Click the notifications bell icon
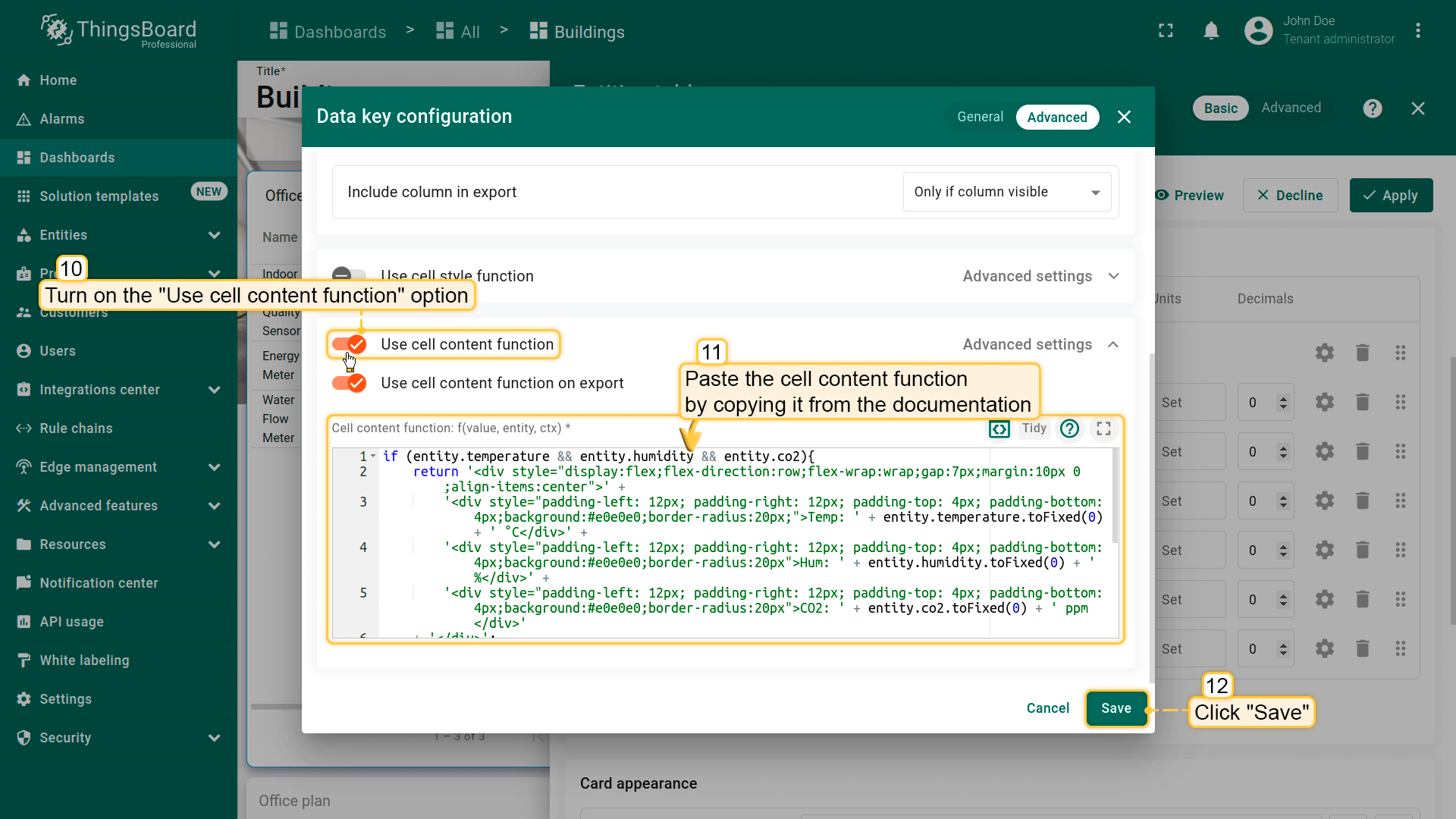This screenshot has height=819, width=1456. [1211, 31]
